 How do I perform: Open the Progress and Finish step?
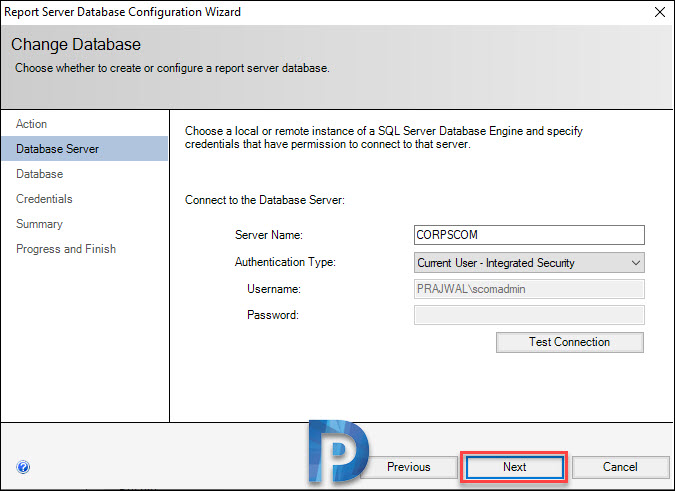[x=66, y=249]
